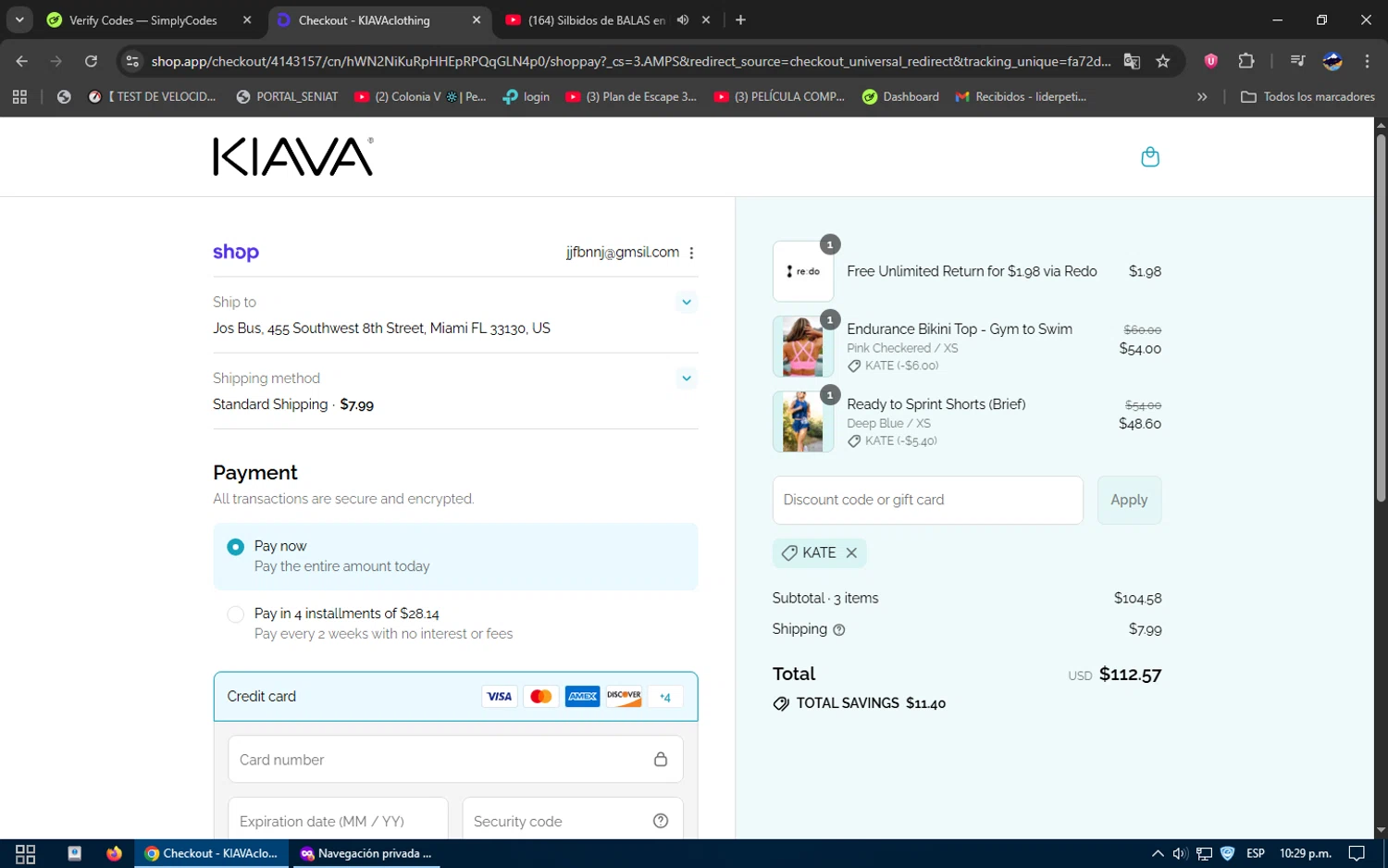This screenshot has width=1388, height=868.
Task: Open the media controls icon
Action: point(1297,61)
